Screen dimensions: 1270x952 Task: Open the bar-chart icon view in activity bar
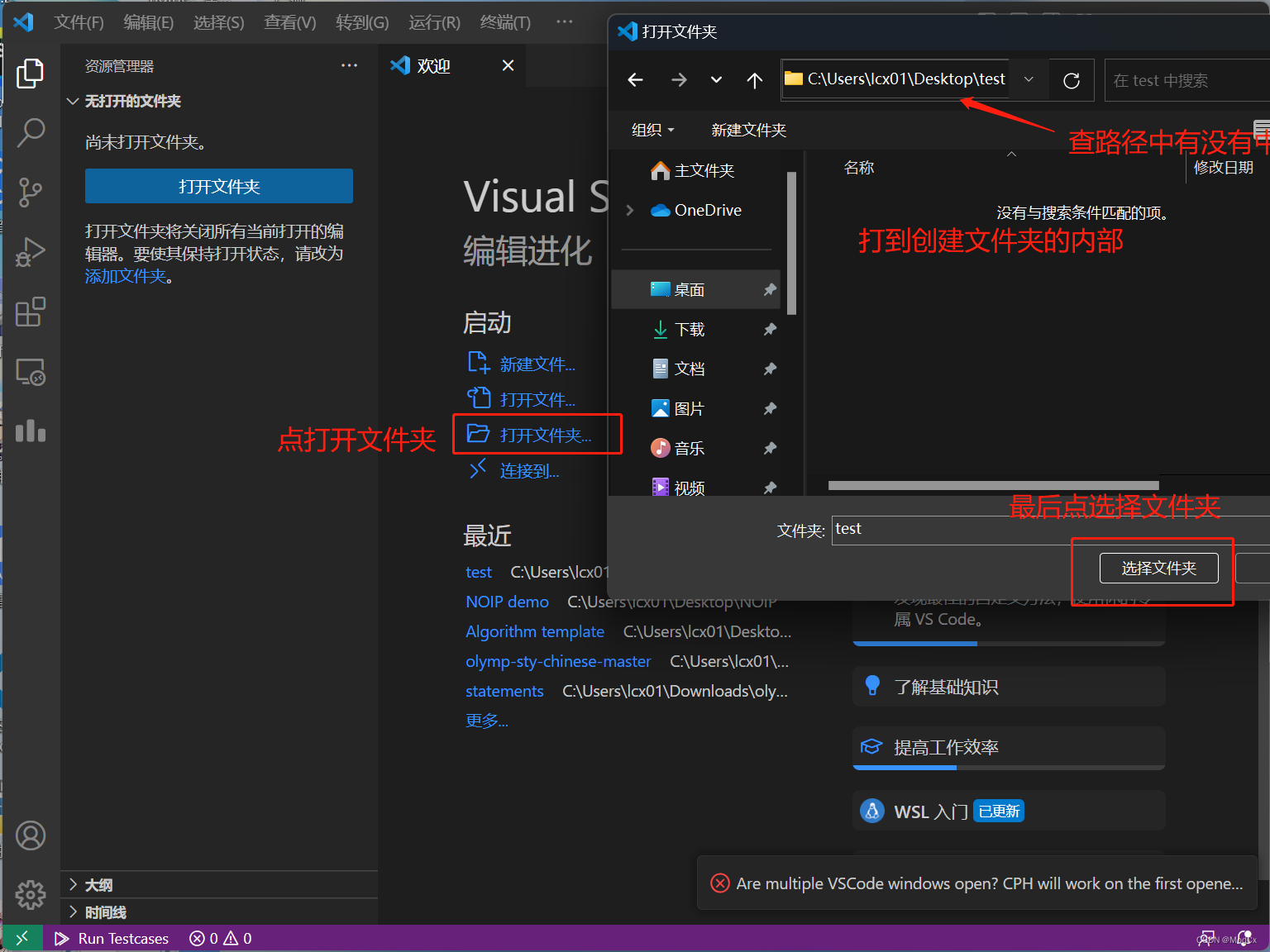tap(31, 431)
